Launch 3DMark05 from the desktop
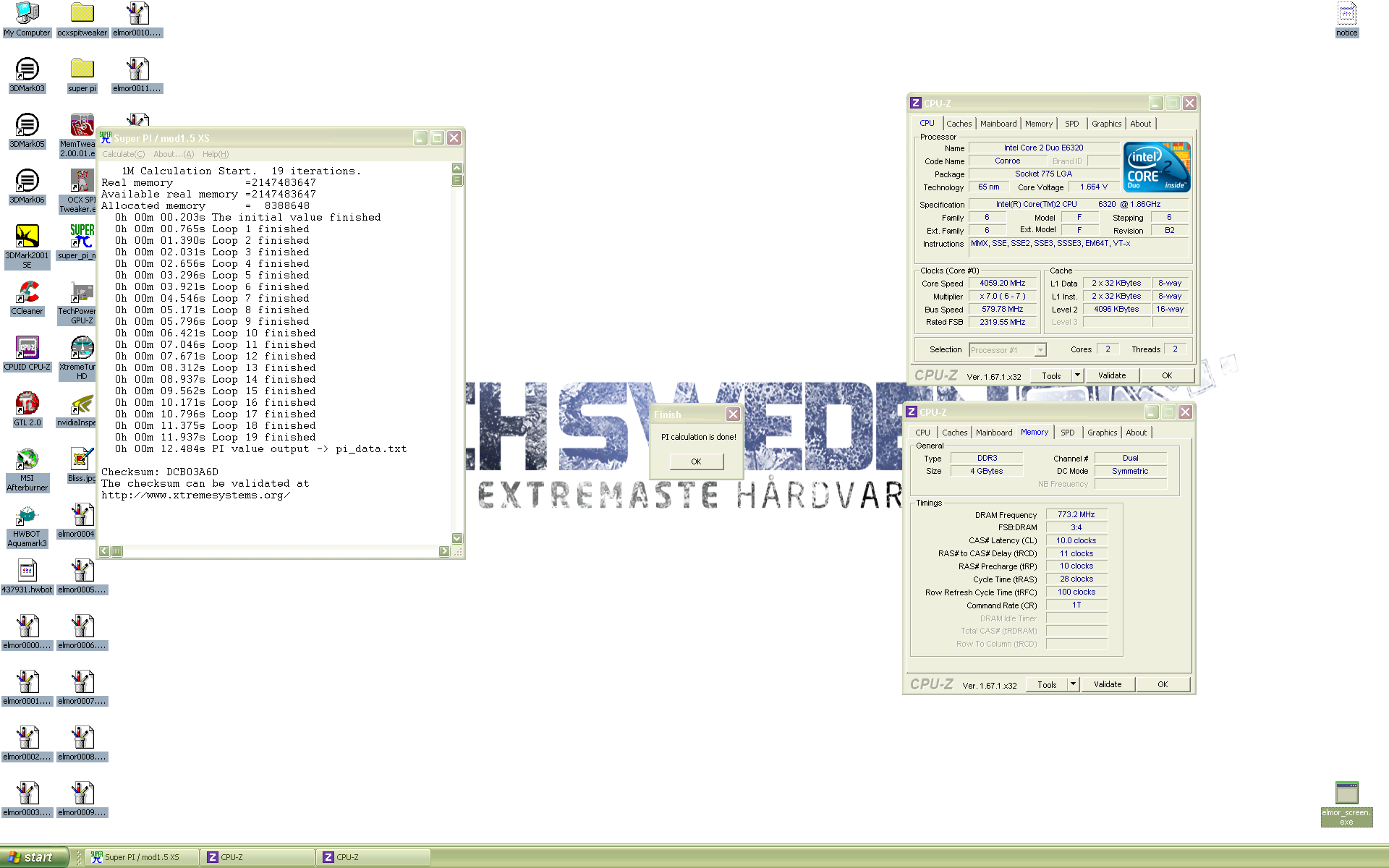 pos(27,131)
